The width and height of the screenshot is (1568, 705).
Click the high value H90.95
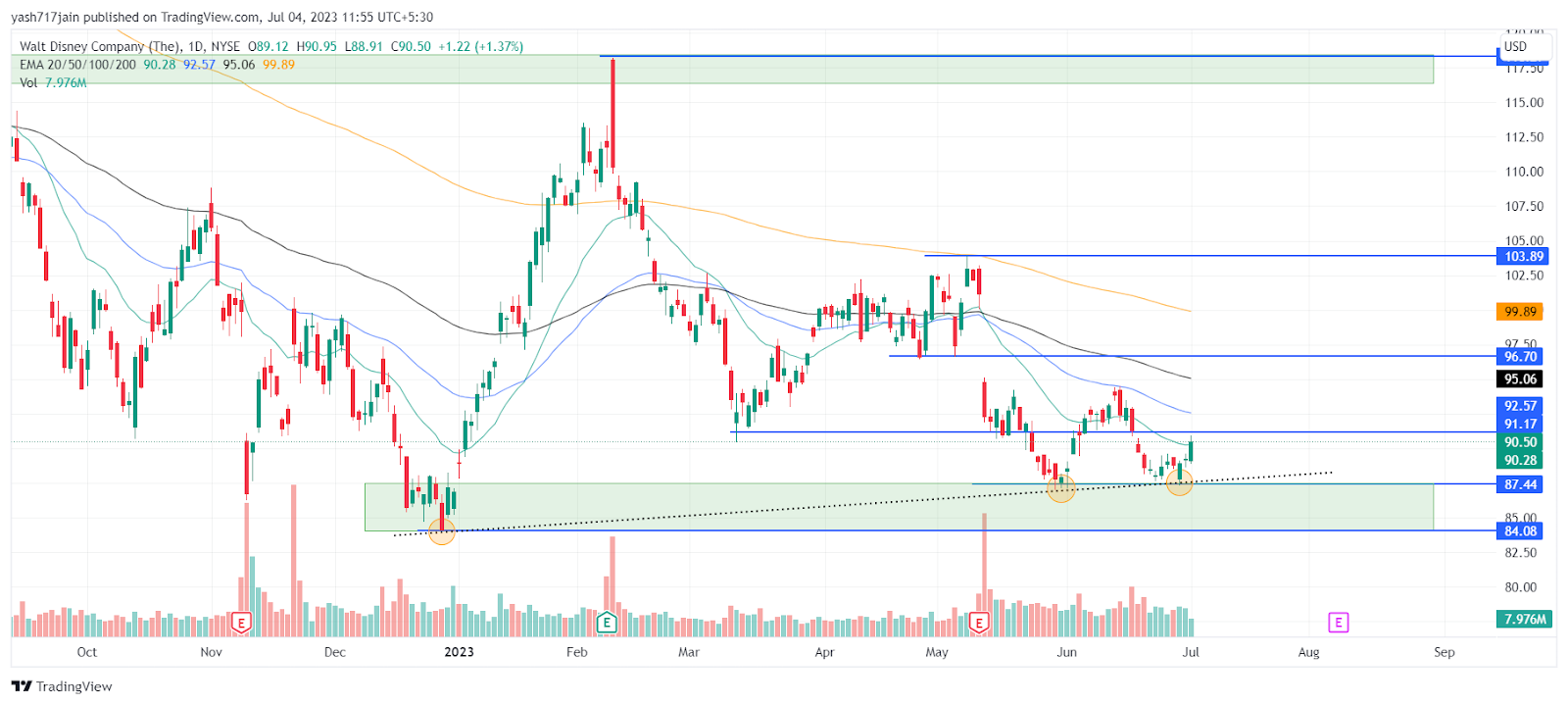point(317,46)
